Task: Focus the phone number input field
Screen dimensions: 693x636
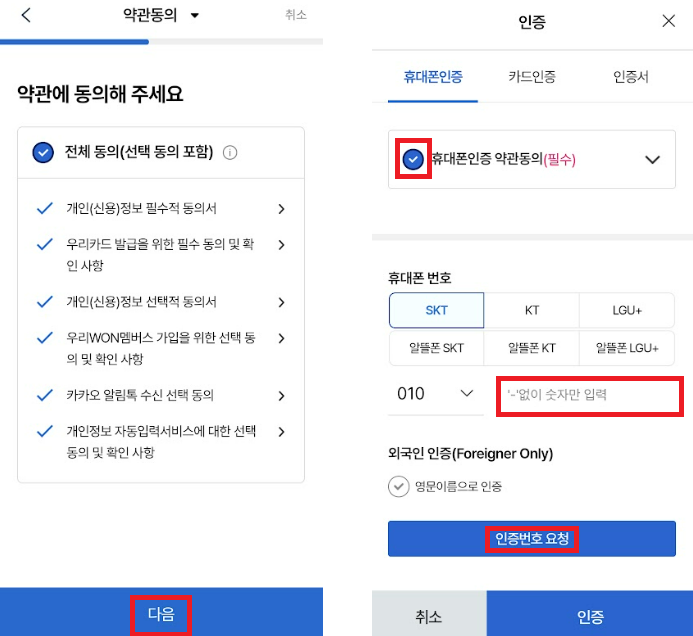Action: pos(590,396)
